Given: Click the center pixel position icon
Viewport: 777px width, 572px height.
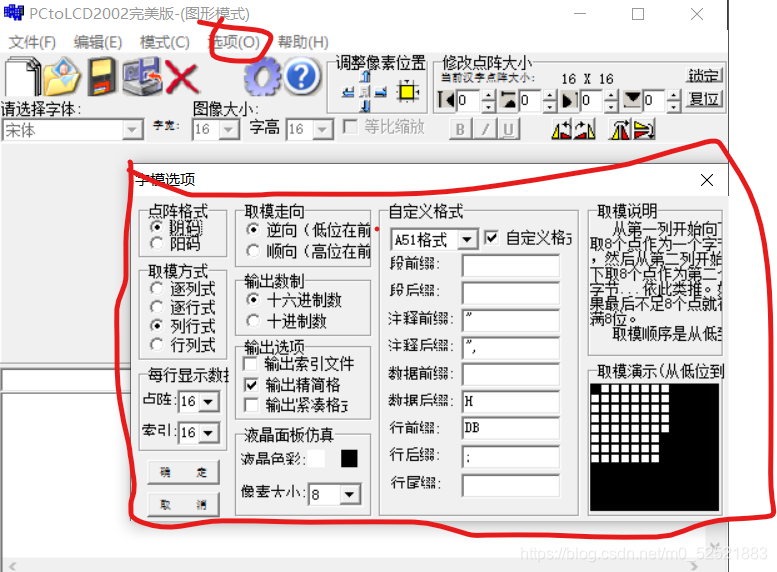Looking at the screenshot, I should (365, 92).
